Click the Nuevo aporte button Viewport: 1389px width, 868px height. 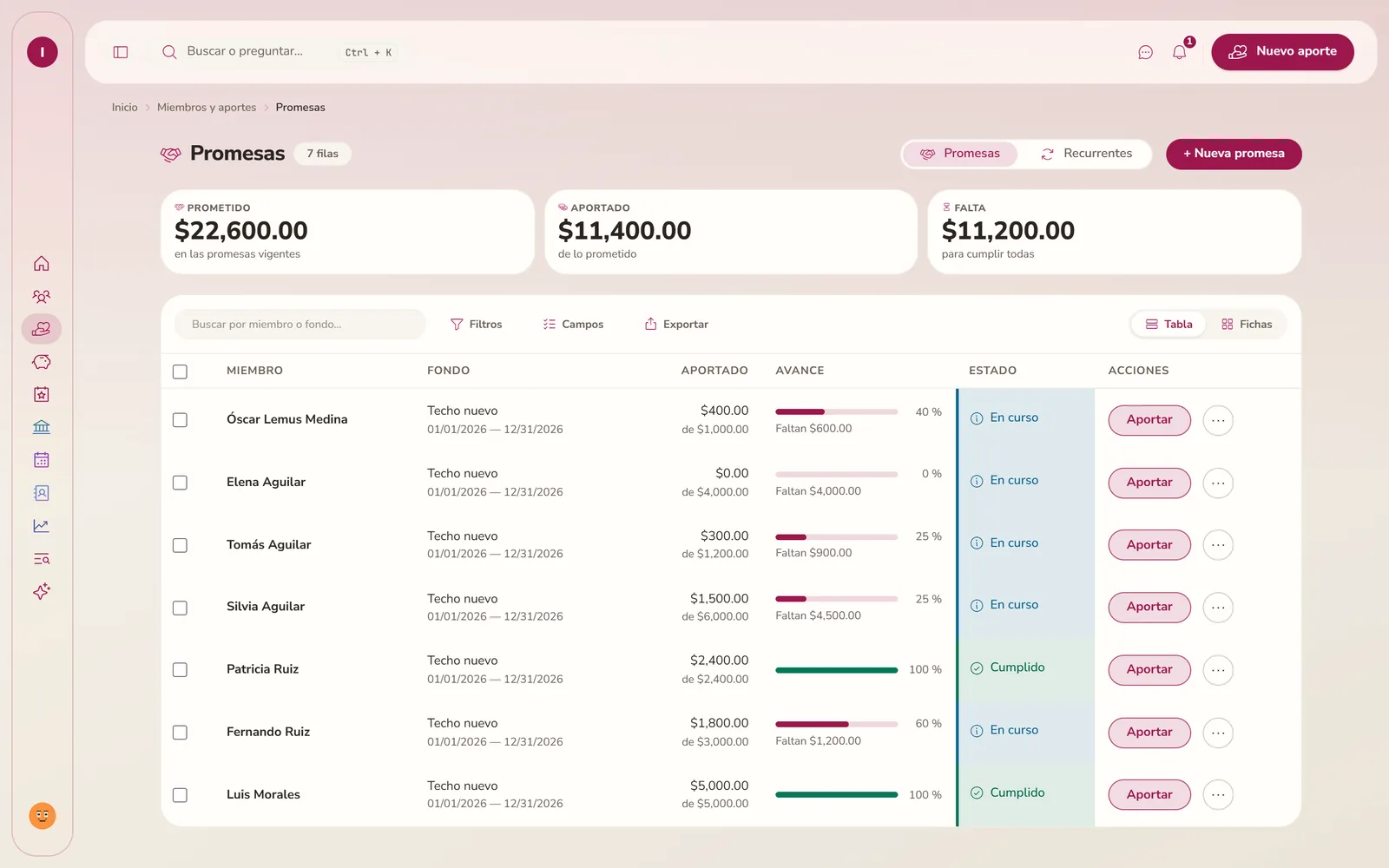[x=1282, y=52]
